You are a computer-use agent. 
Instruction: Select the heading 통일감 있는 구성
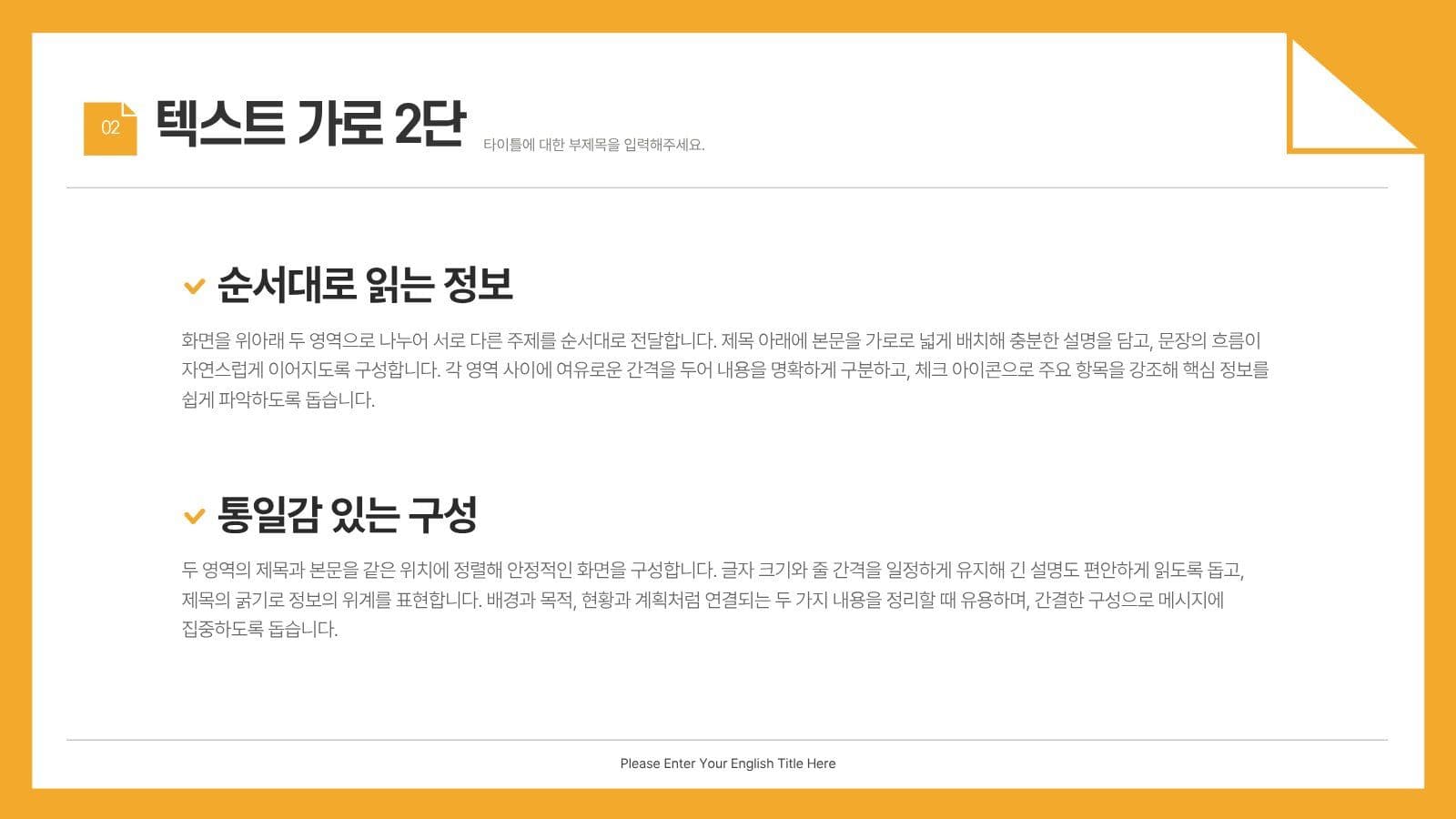pos(347,515)
